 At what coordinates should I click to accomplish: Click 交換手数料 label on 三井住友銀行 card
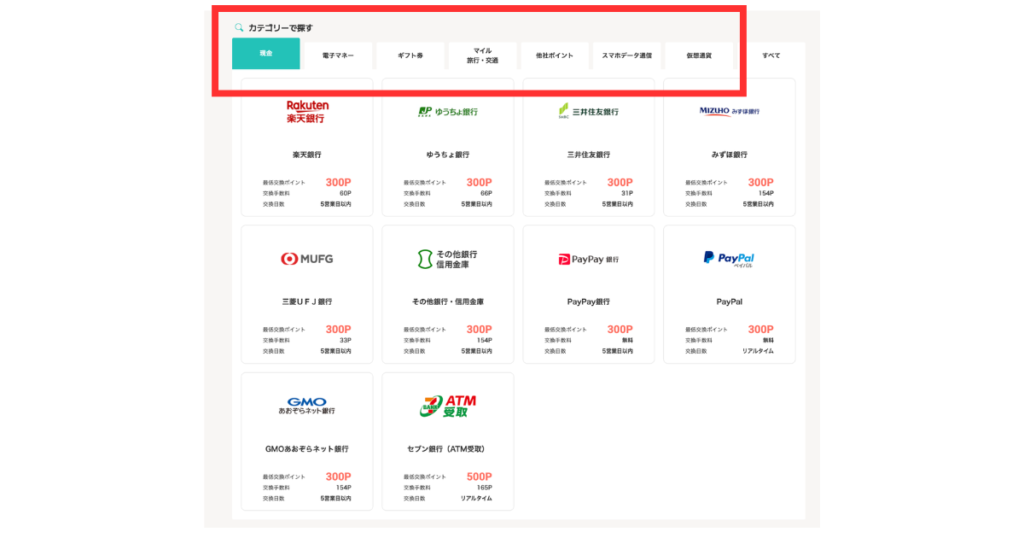point(558,193)
